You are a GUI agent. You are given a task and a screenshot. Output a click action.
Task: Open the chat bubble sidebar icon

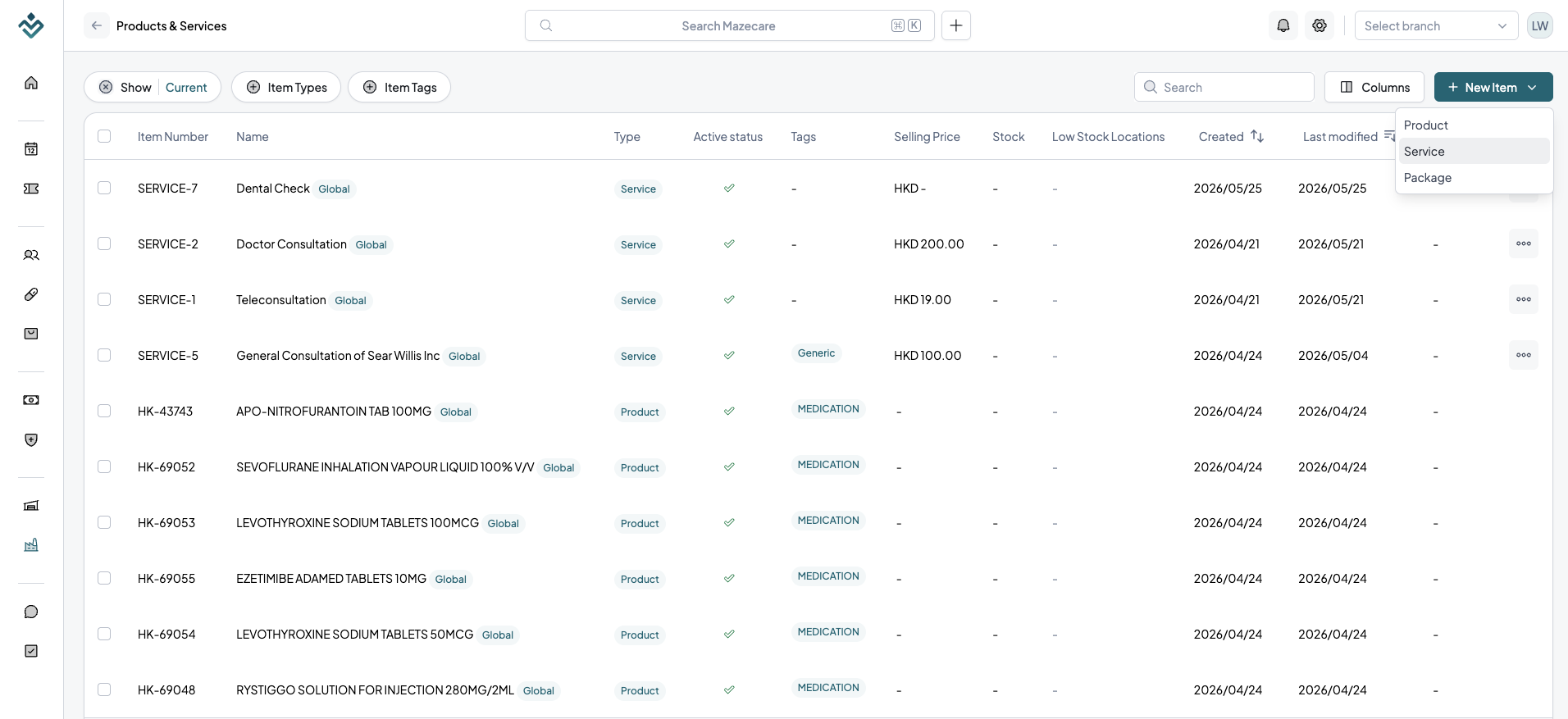pos(31,612)
